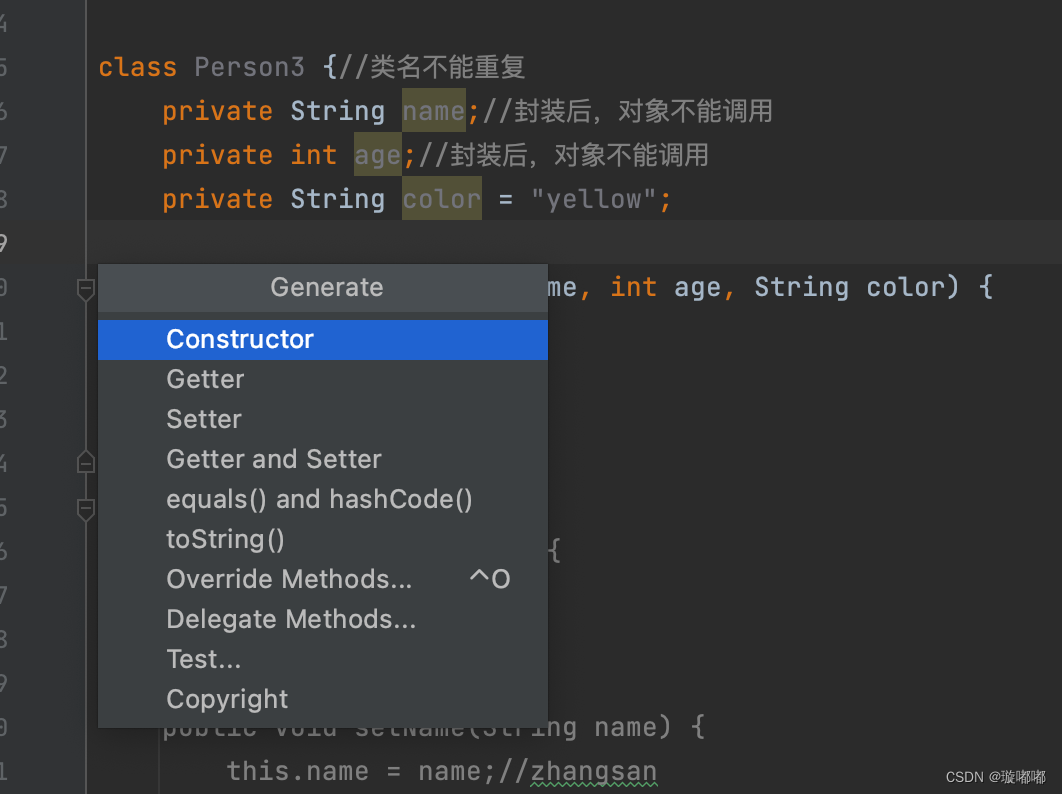Collapse the top code fold marker in gutter
Image resolution: width=1062 pixels, height=794 pixels.
85,289
